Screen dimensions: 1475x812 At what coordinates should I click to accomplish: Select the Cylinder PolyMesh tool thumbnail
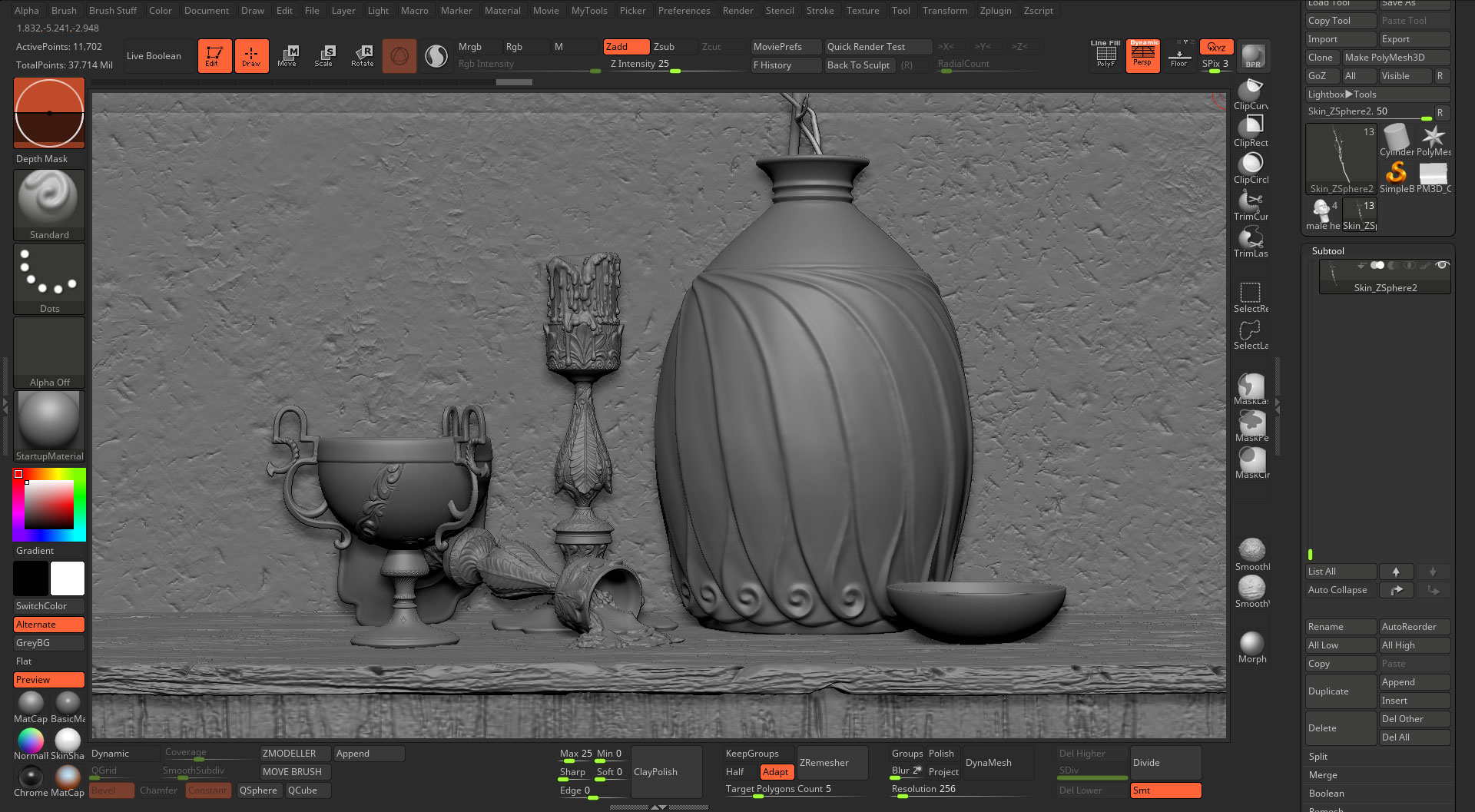click(x=1396, y=138)
